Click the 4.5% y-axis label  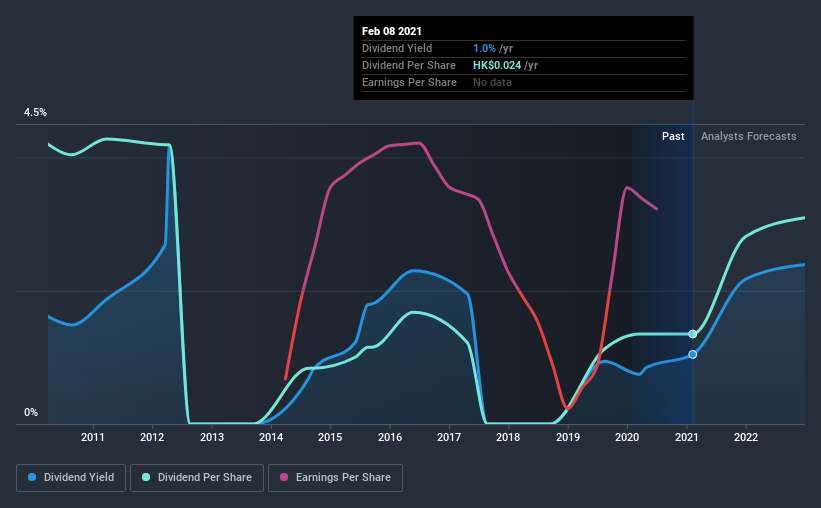point(35,113)
